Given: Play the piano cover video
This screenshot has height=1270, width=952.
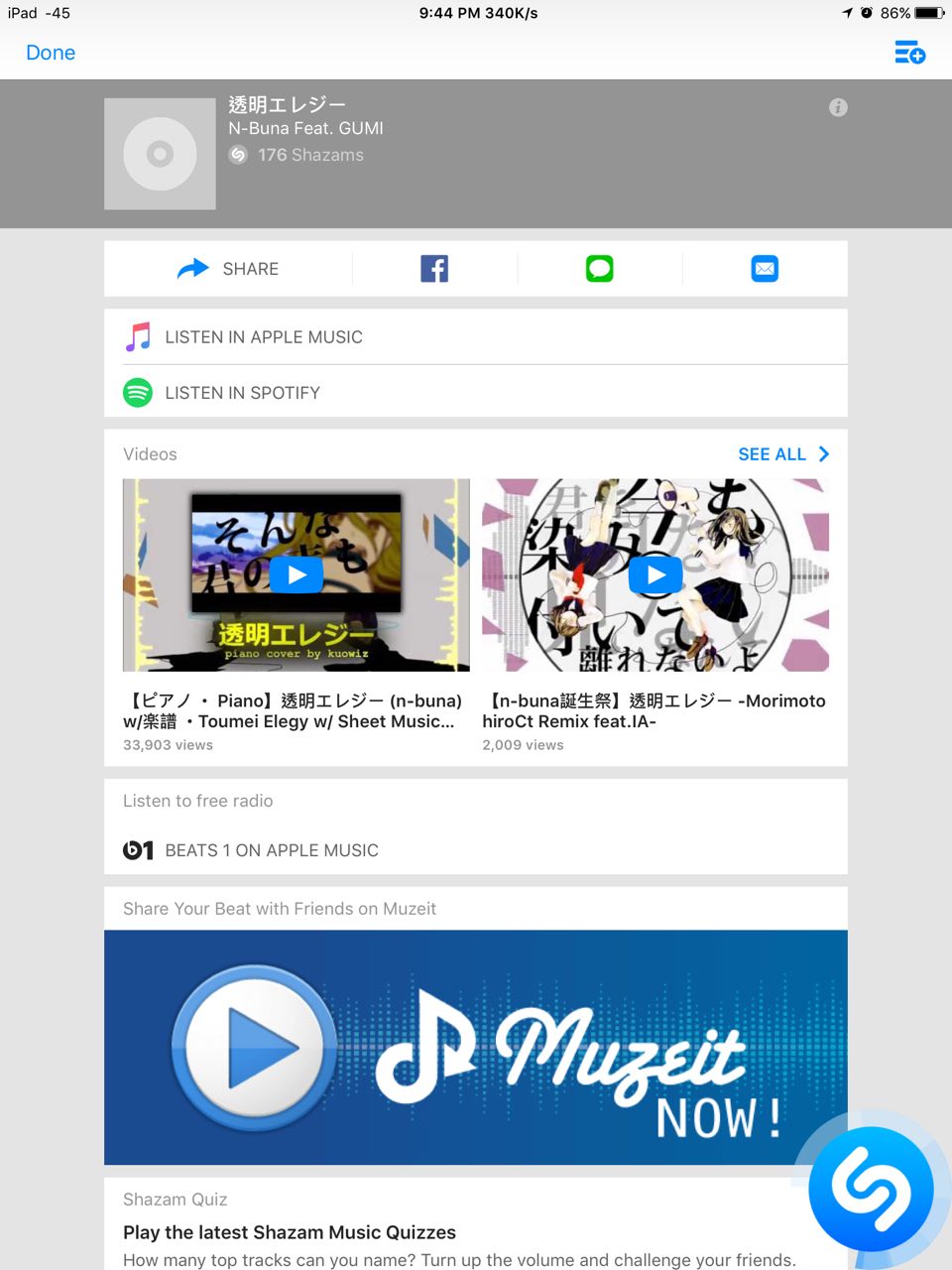Looking at the screenshot, I should 297,575.
